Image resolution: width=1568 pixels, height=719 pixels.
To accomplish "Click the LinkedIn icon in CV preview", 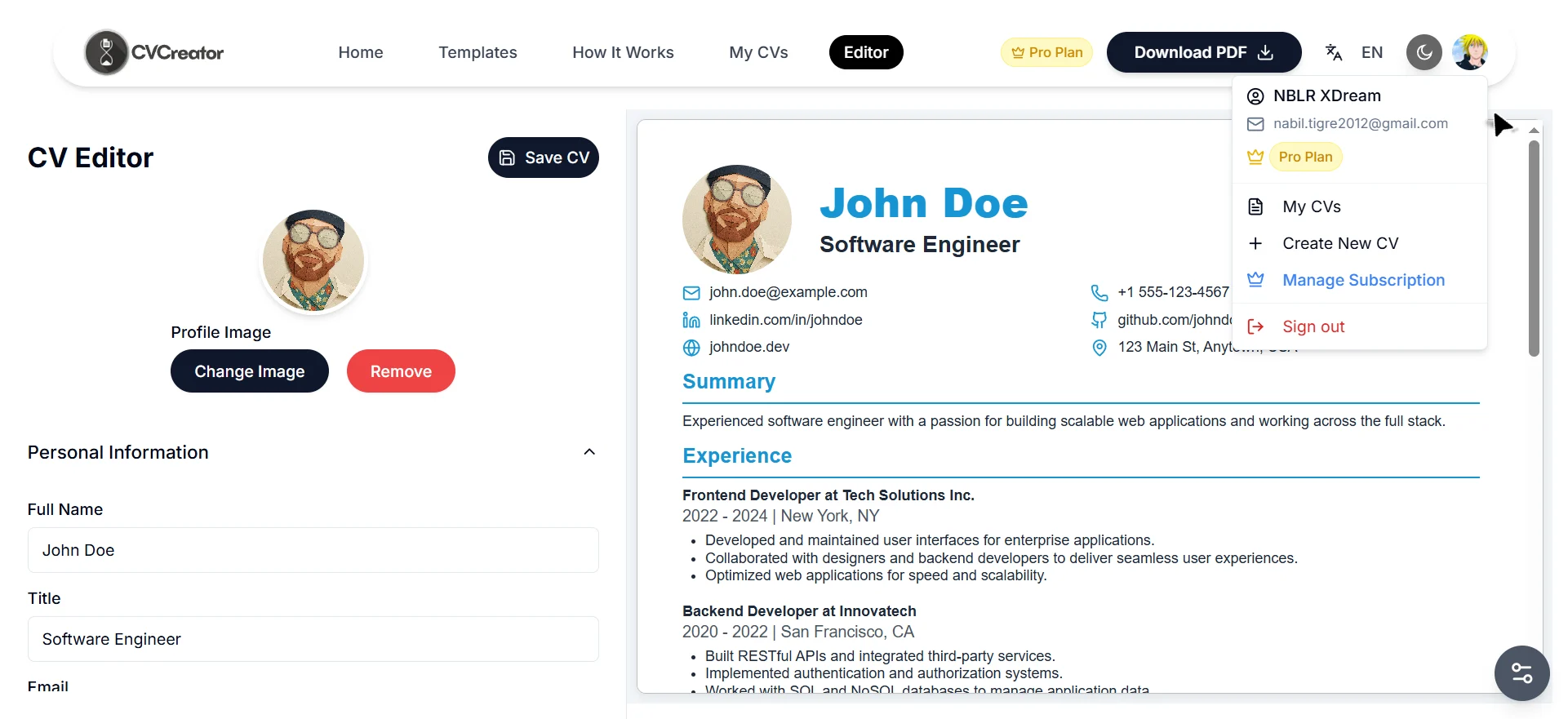I will 691,320.
